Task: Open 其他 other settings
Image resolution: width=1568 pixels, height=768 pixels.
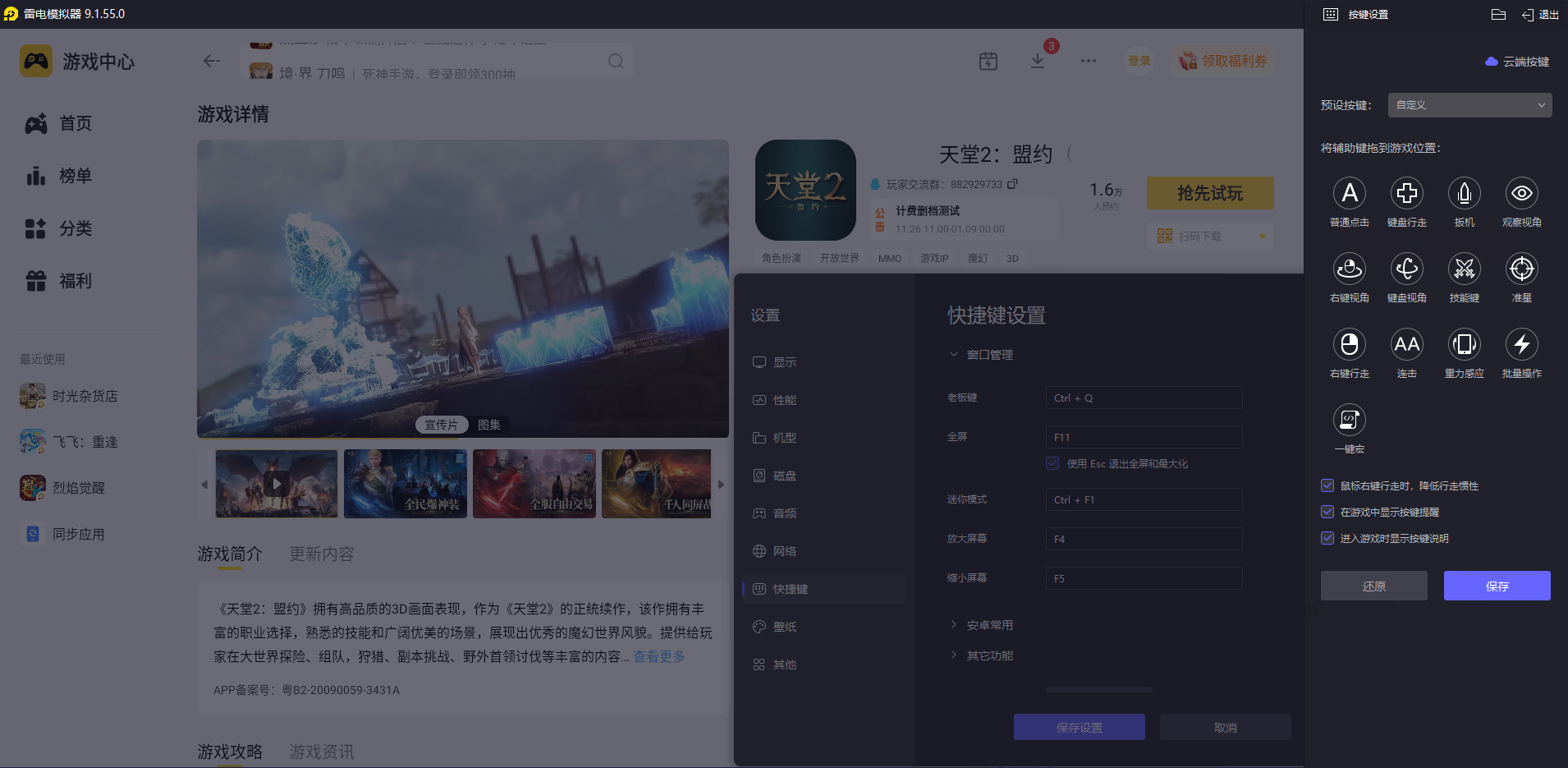Action: click(824, 665)
